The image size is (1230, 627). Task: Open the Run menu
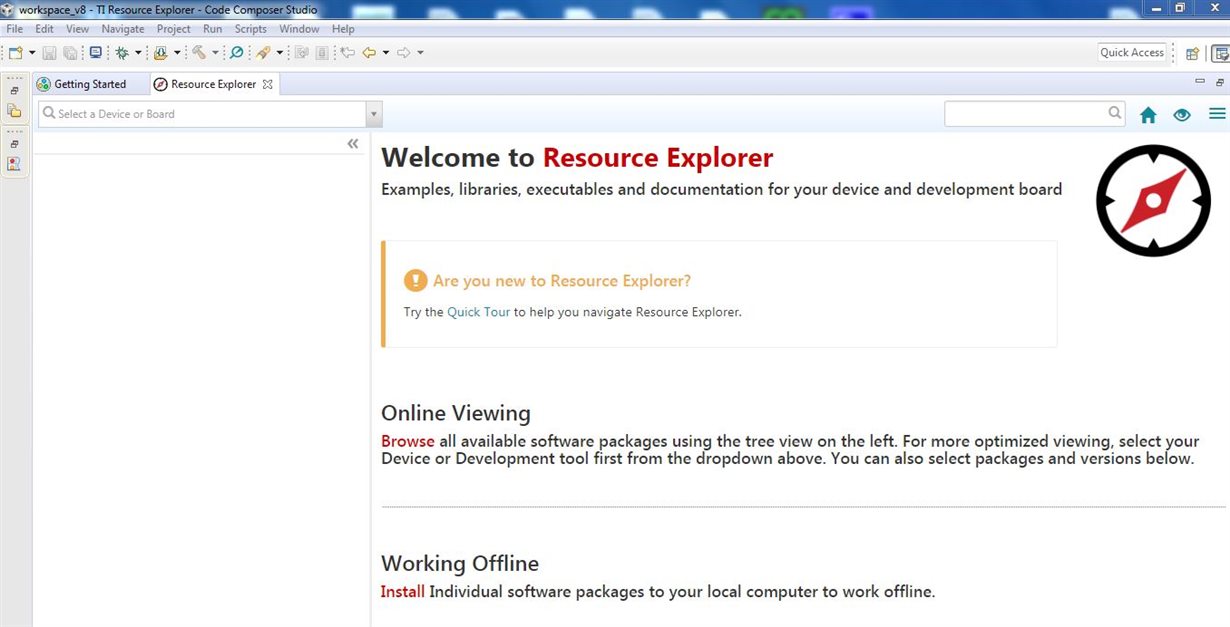[x=212, y=29]
